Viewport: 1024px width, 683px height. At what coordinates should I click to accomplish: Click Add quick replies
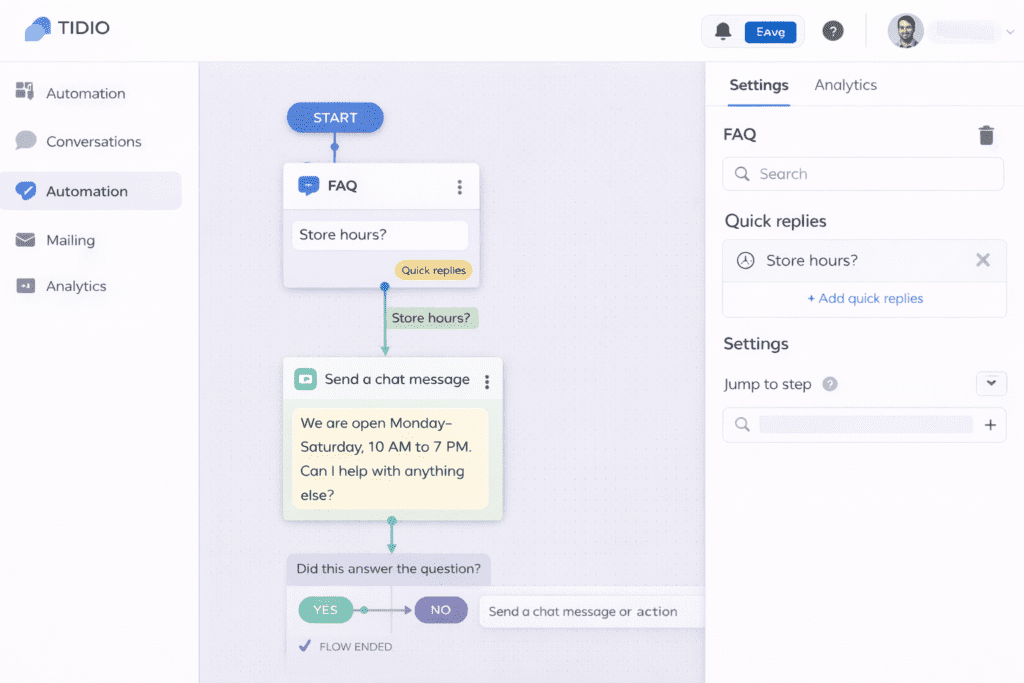click(863, 299)
